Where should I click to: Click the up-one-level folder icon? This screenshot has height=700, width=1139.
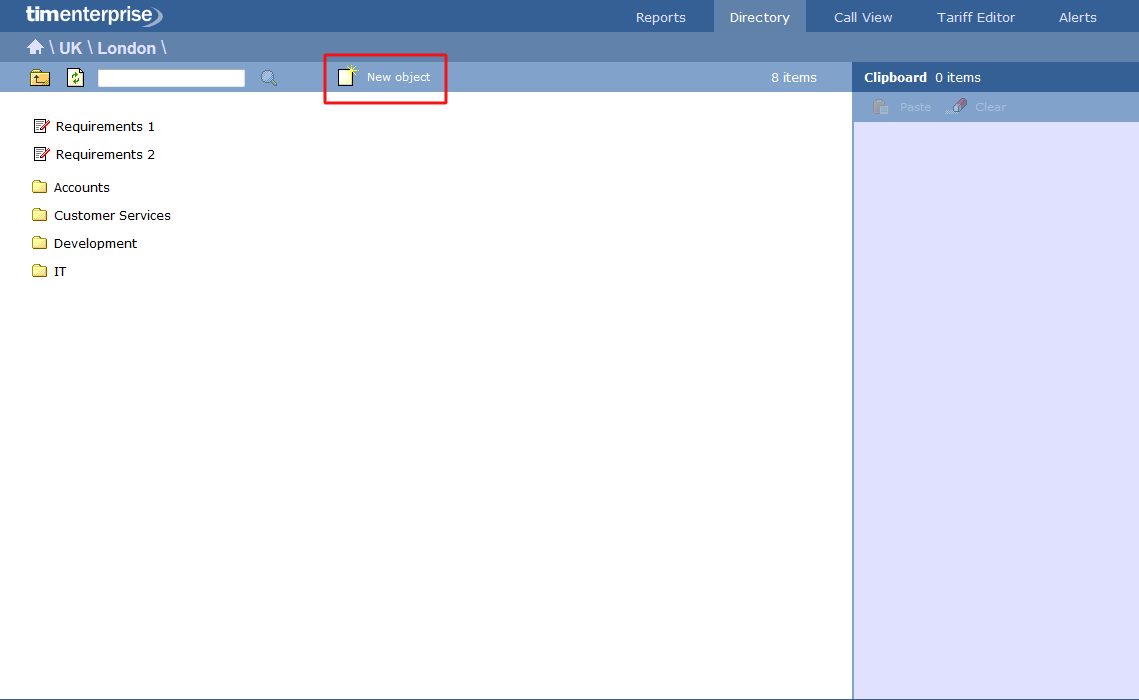click(40, 78)
